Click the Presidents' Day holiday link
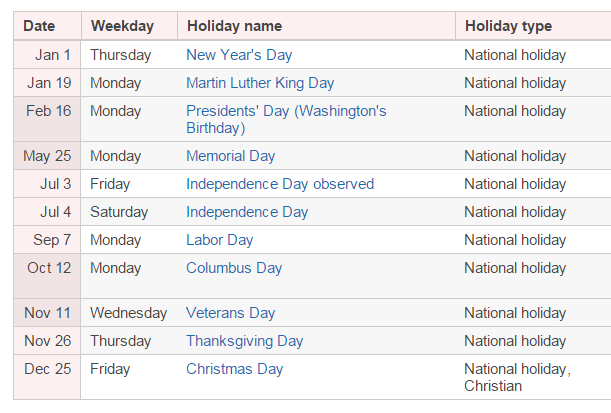This screenshot has width=611, height=413. 285,111
